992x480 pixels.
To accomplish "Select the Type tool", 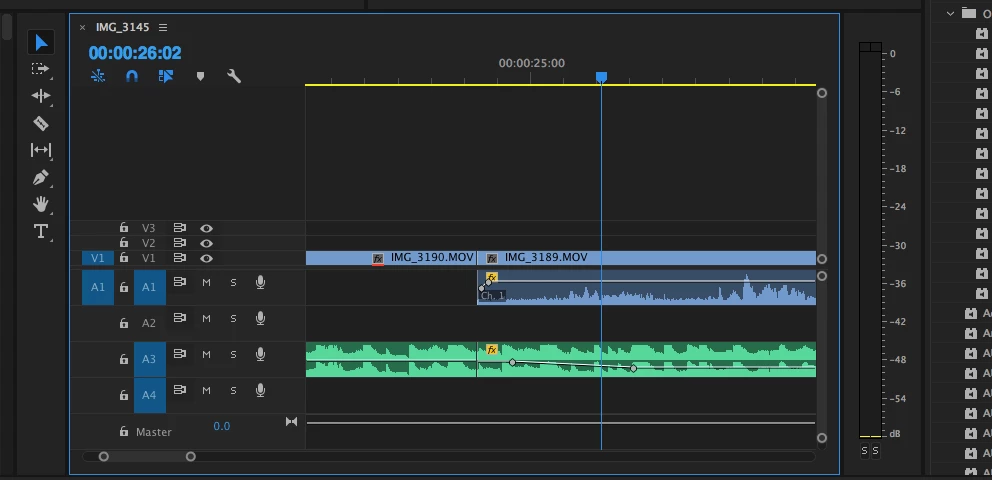I will tap(40, 231).
